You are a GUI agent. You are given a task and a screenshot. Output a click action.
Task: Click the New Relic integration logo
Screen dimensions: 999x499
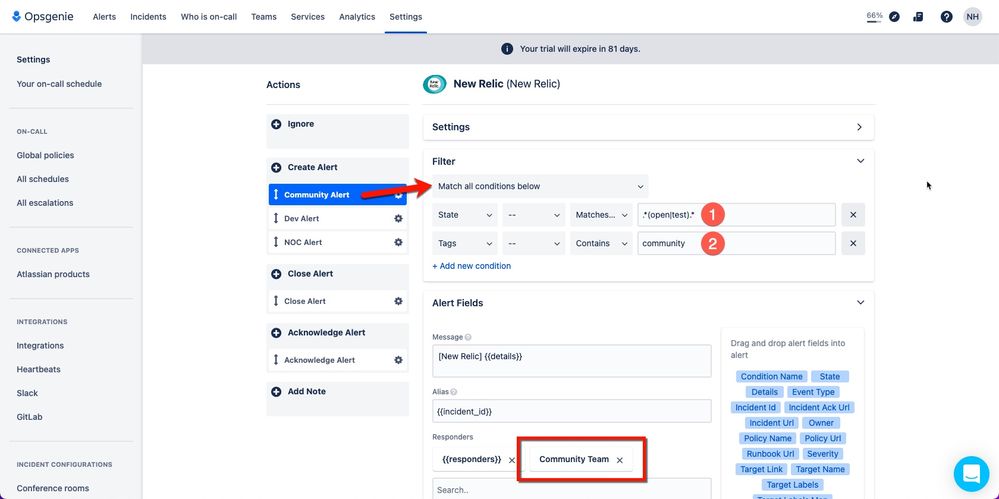point(435,83)
